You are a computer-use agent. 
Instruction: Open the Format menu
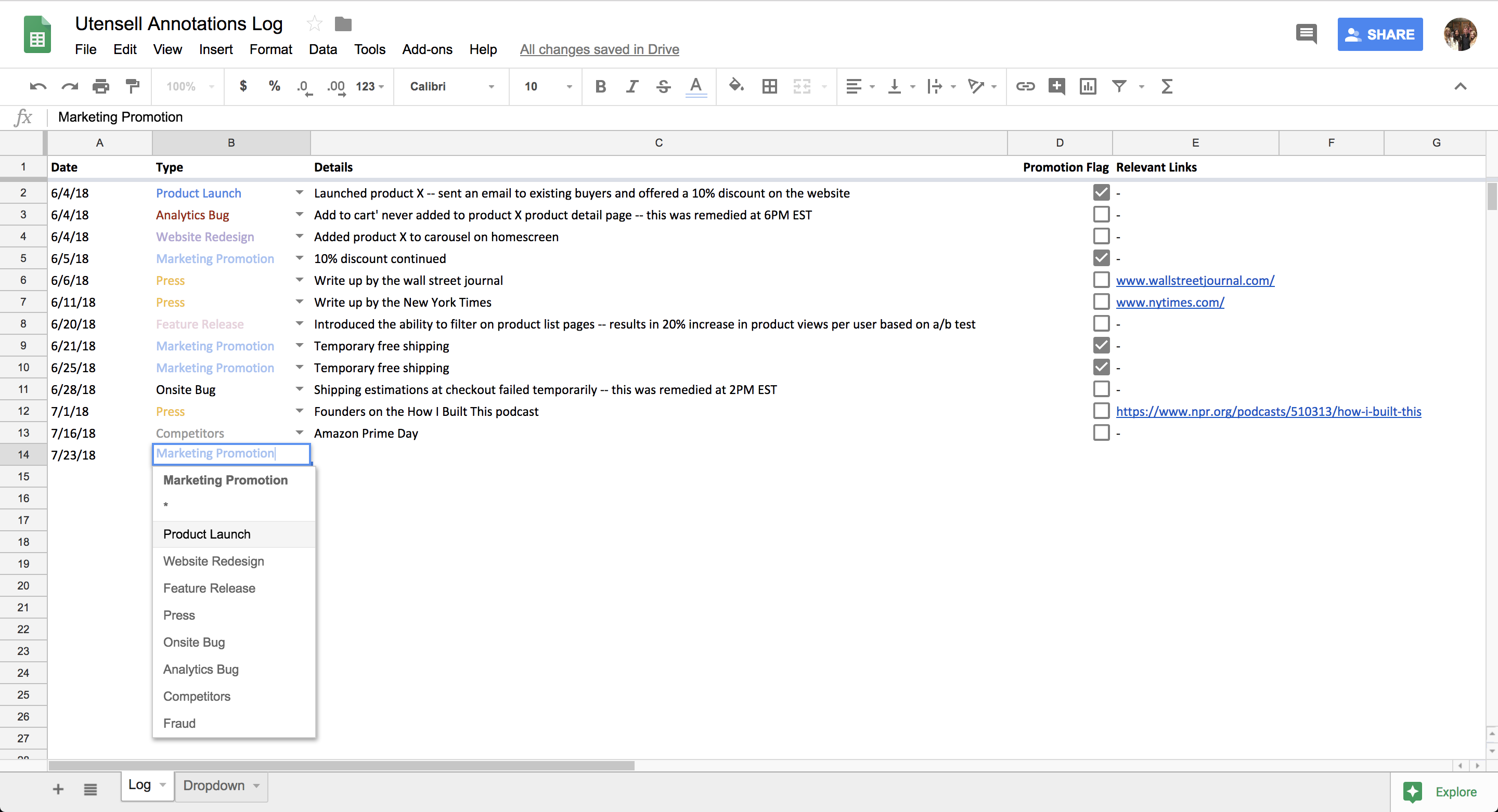pyautogui.click(x=270, y=49)
